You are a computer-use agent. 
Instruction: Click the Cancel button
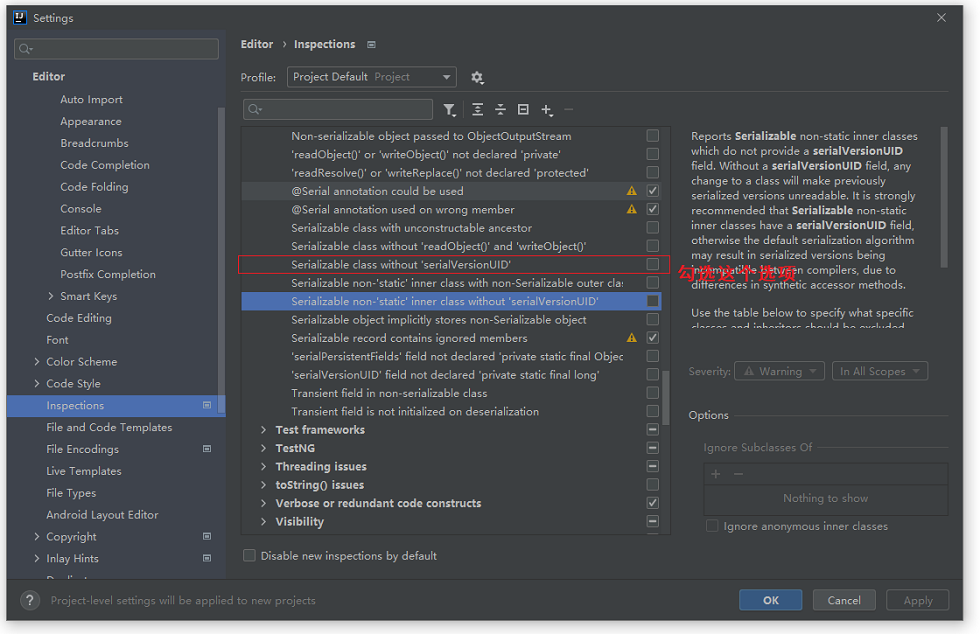coord(844,600)
